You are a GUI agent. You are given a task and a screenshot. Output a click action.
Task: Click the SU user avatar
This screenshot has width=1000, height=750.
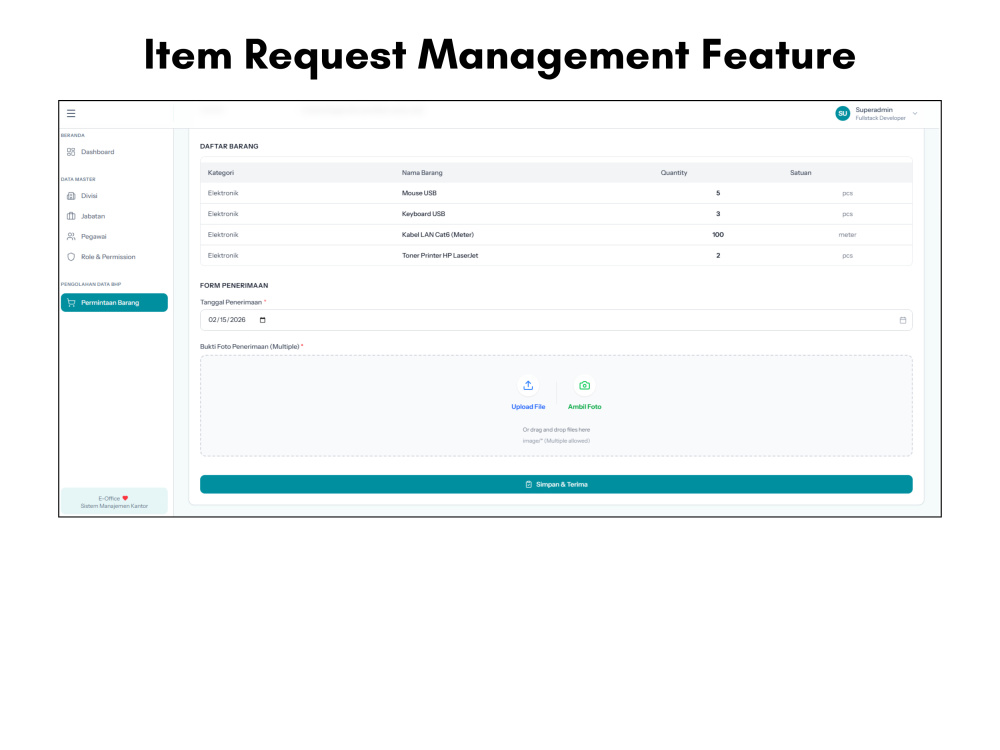pos(842,114)
